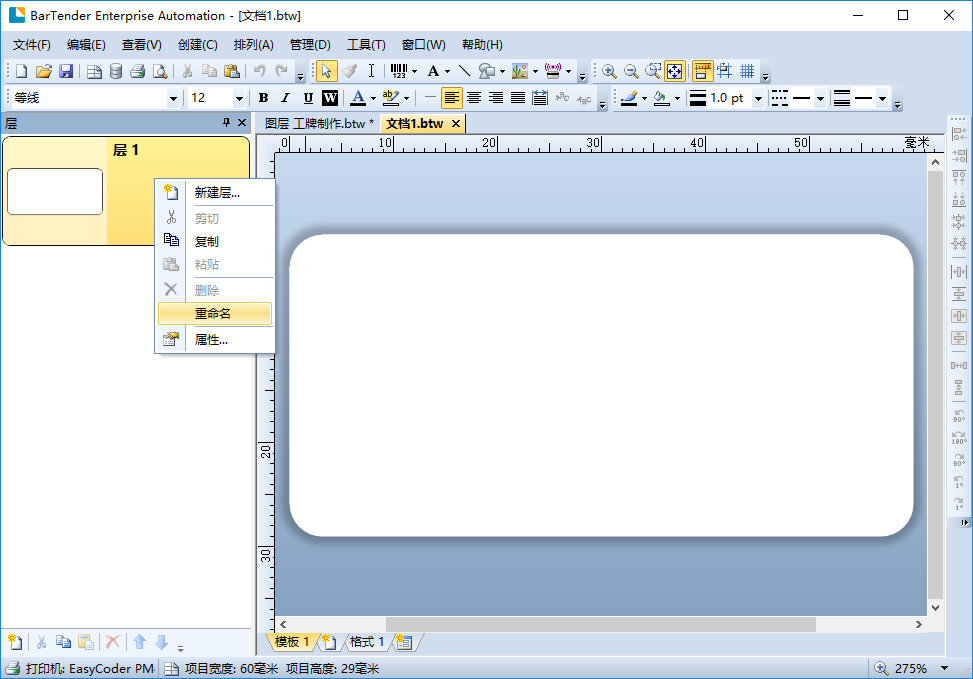Expand the font size 12 dropdown
Viewport: 973px width, 679px height.
tap(239, 98)
